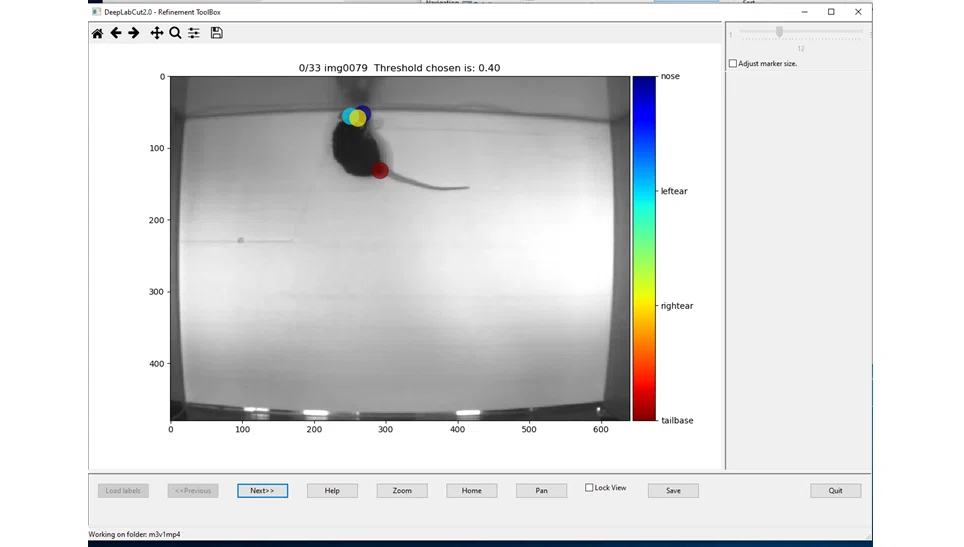Click the DeepLabCut2.0 window title icon
This screenshot has height=547, width=964.
click(96, 12)
